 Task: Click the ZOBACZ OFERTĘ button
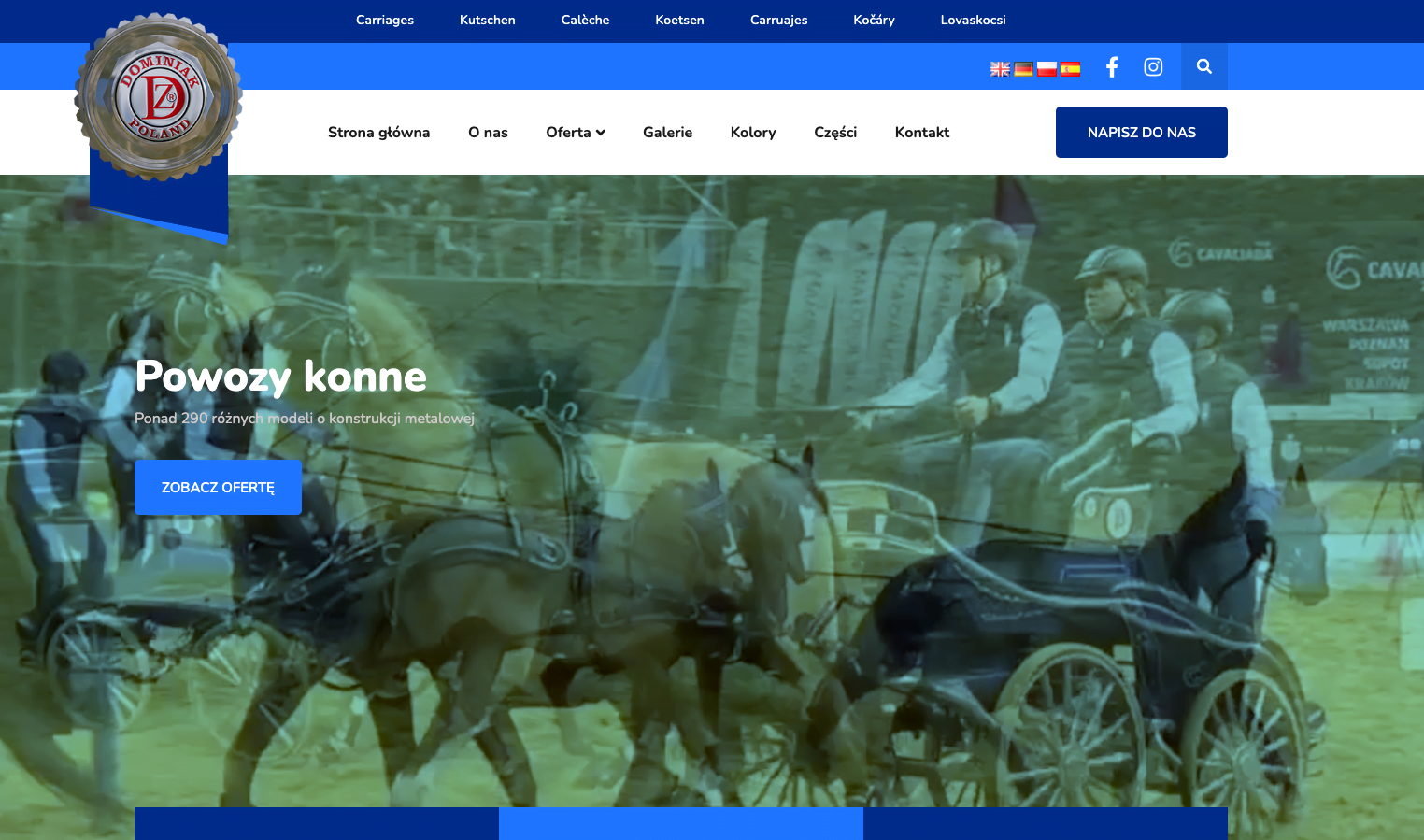click(x=218, y=488)
